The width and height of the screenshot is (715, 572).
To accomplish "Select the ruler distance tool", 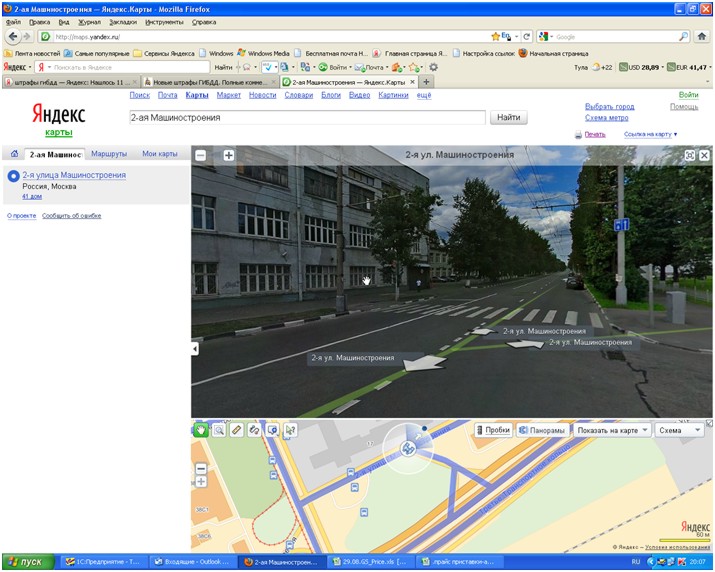I will coord(237,430).
